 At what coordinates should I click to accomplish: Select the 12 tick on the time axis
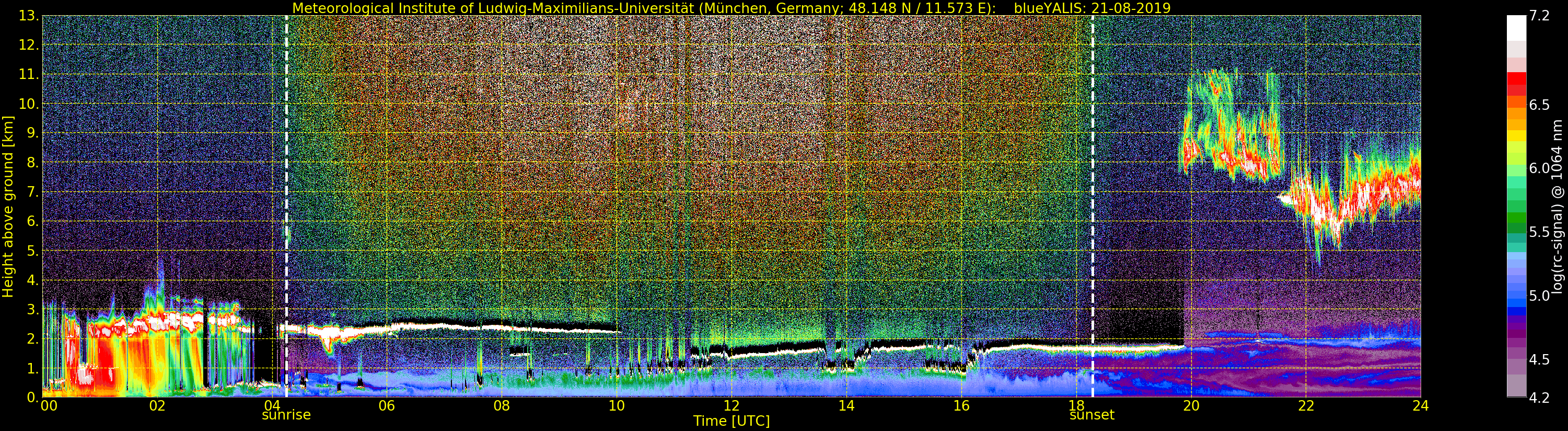731,406
